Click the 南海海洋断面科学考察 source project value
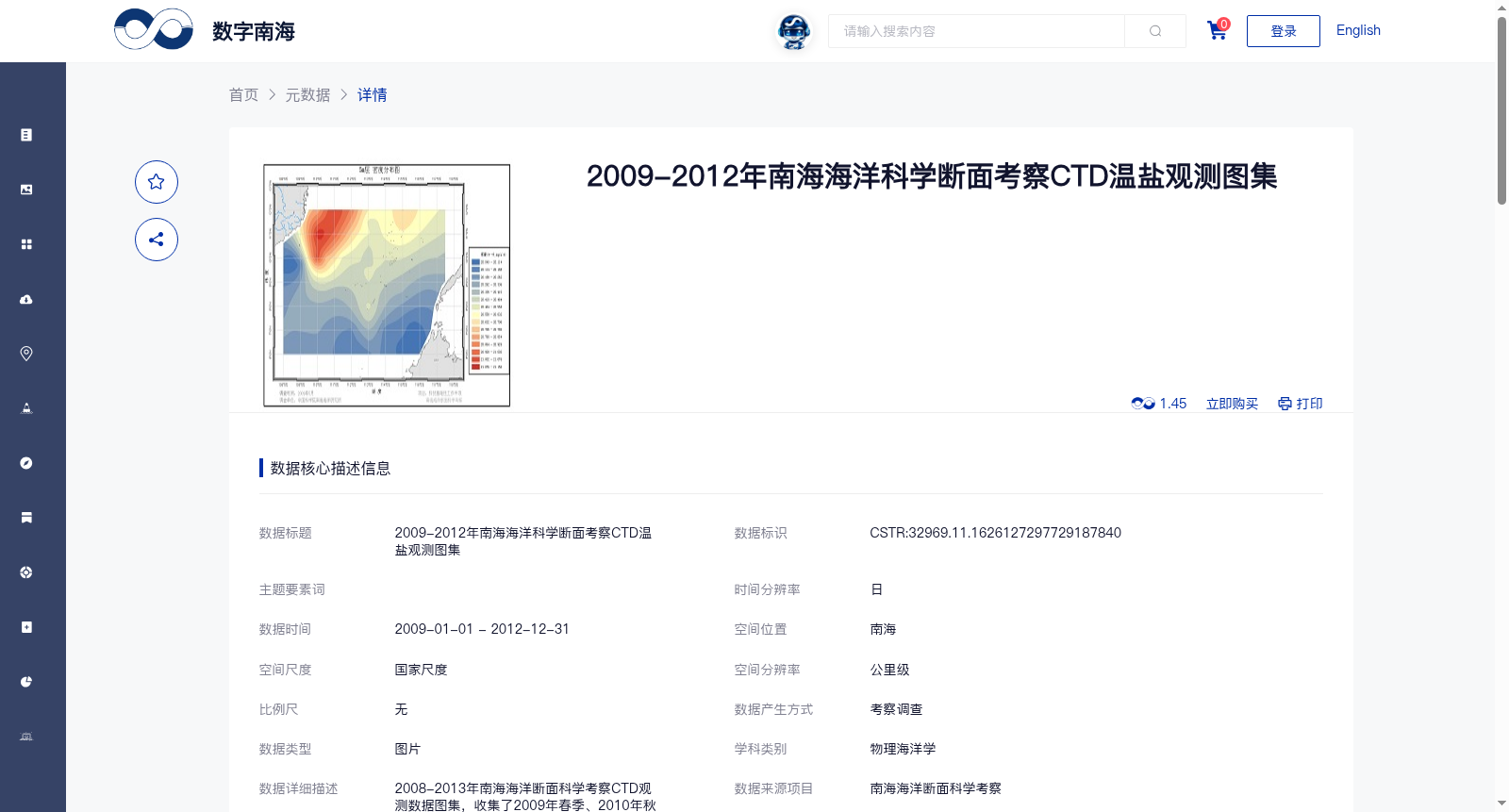Viewport: 1509px width, 812px height. (x=936, y=788)
